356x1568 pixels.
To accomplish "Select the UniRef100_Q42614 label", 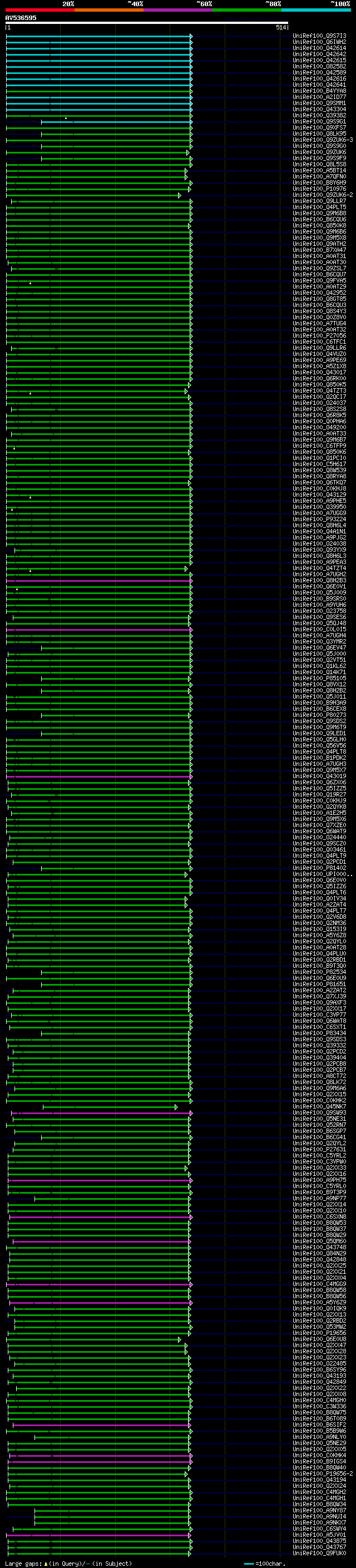I will pyautogui.click(x=319, y=48).
